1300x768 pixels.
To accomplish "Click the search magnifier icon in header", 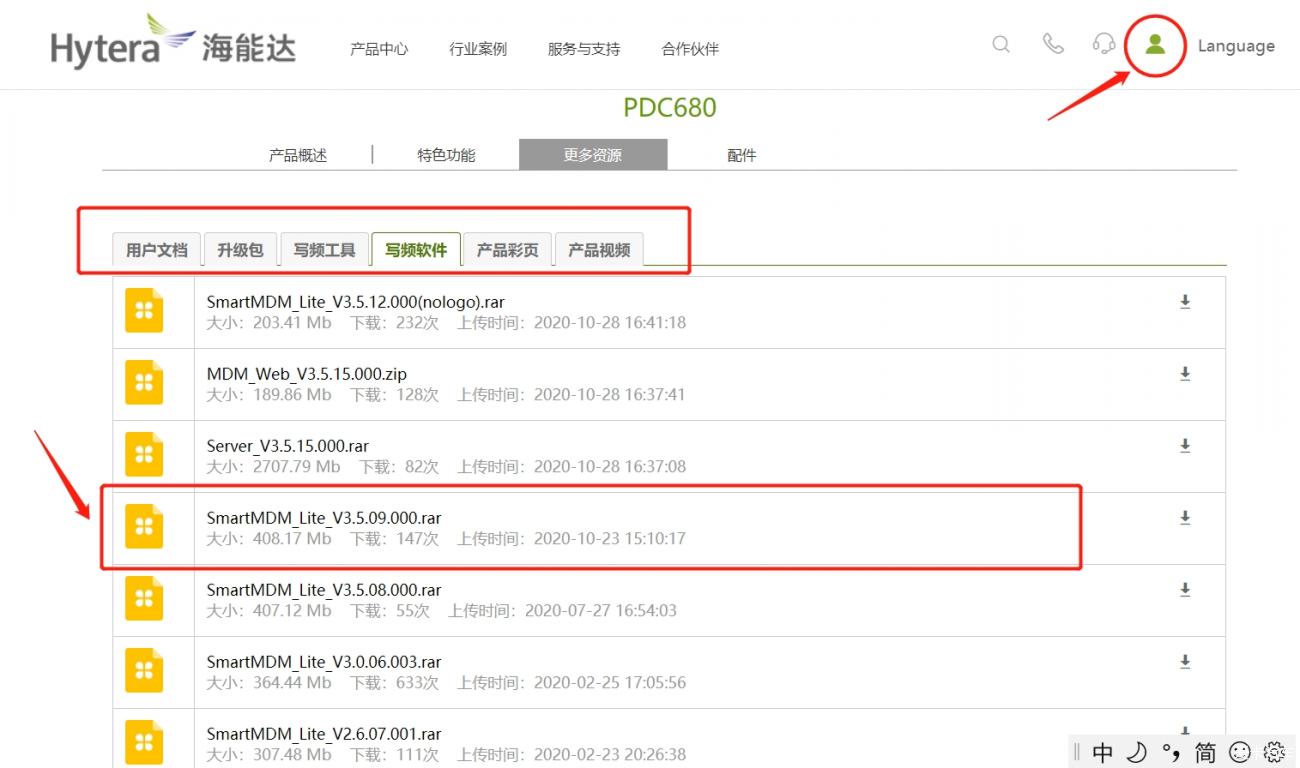I will coord(1000,45).
